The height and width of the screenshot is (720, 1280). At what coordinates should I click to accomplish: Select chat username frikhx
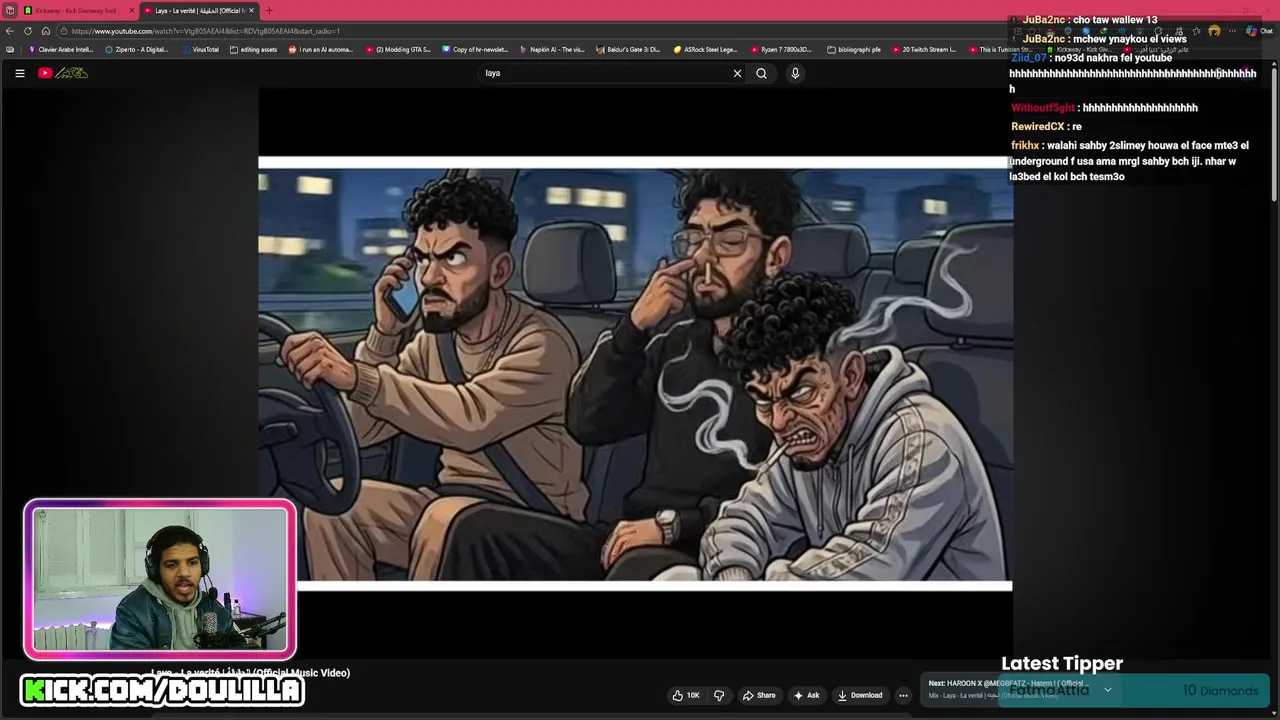click(x=1025, y=145)
